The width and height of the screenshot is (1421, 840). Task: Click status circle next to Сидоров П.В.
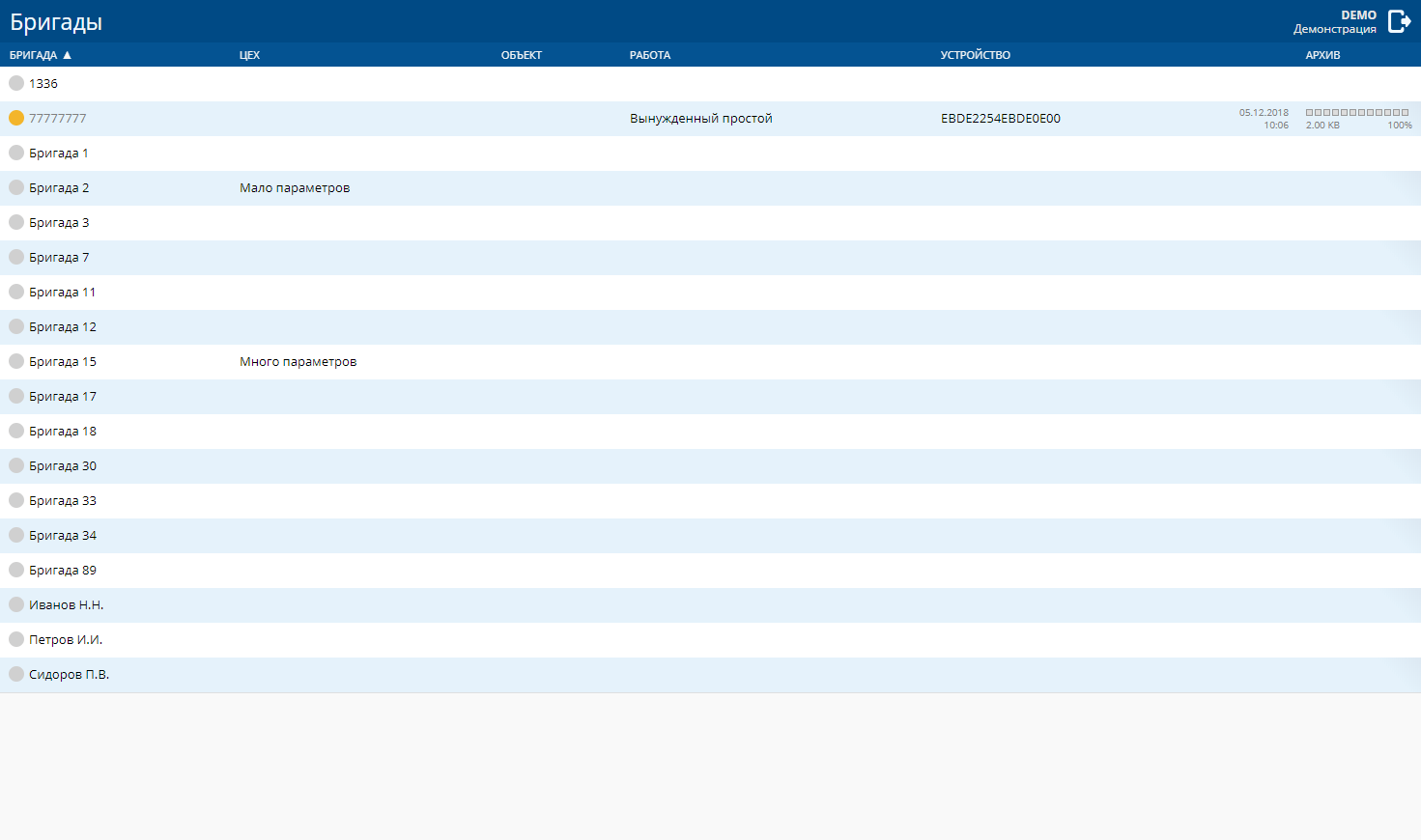16,674
